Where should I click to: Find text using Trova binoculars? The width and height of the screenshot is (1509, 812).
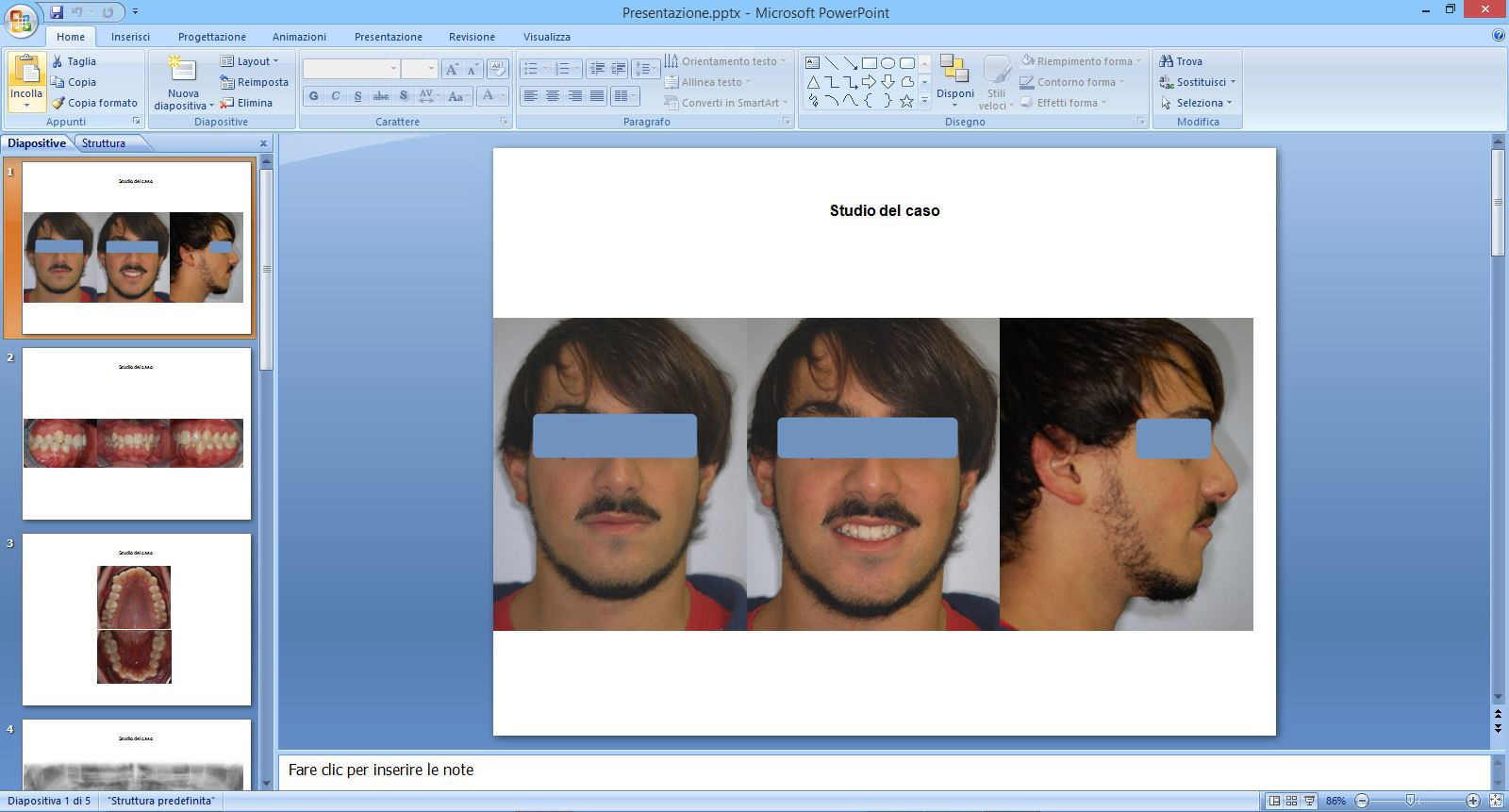coord(1181,61)
